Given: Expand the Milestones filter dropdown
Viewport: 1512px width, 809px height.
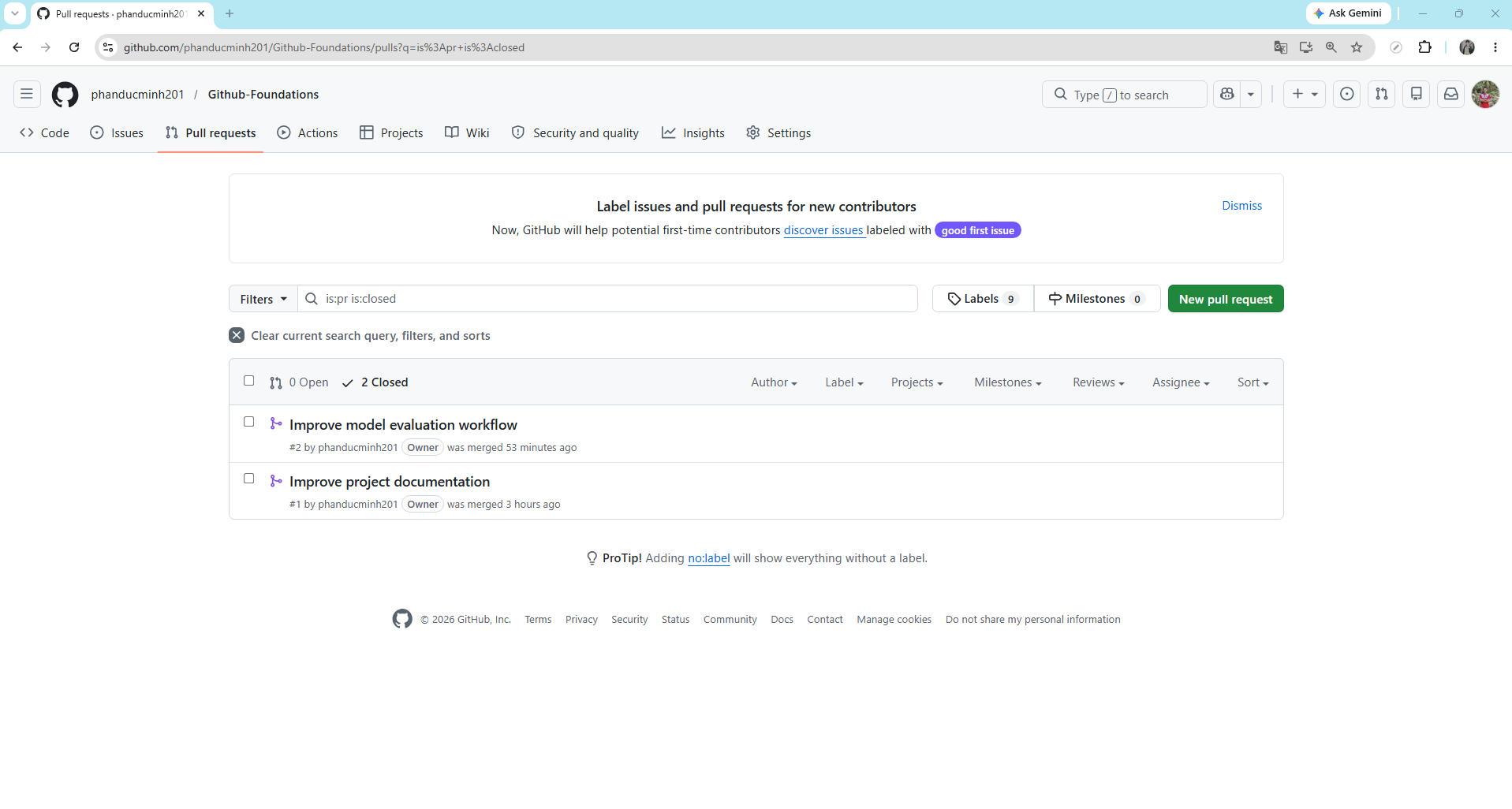Looking at the screenshot, I should point(1008,382).
